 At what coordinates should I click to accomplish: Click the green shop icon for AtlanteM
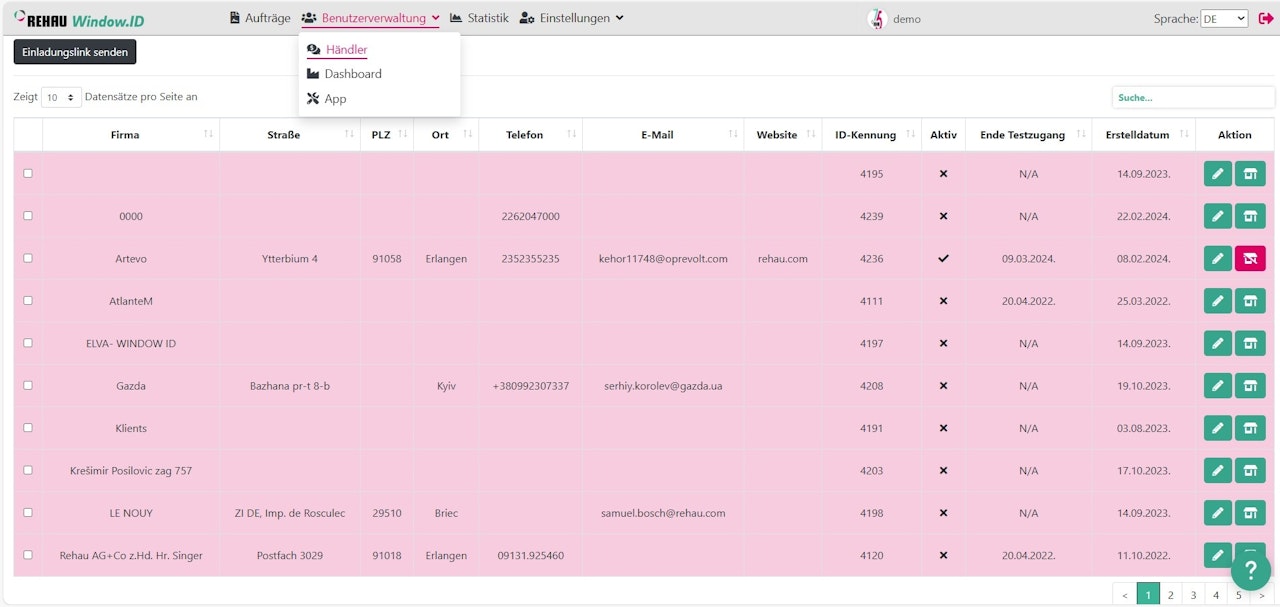click(x=1250, y=301)
